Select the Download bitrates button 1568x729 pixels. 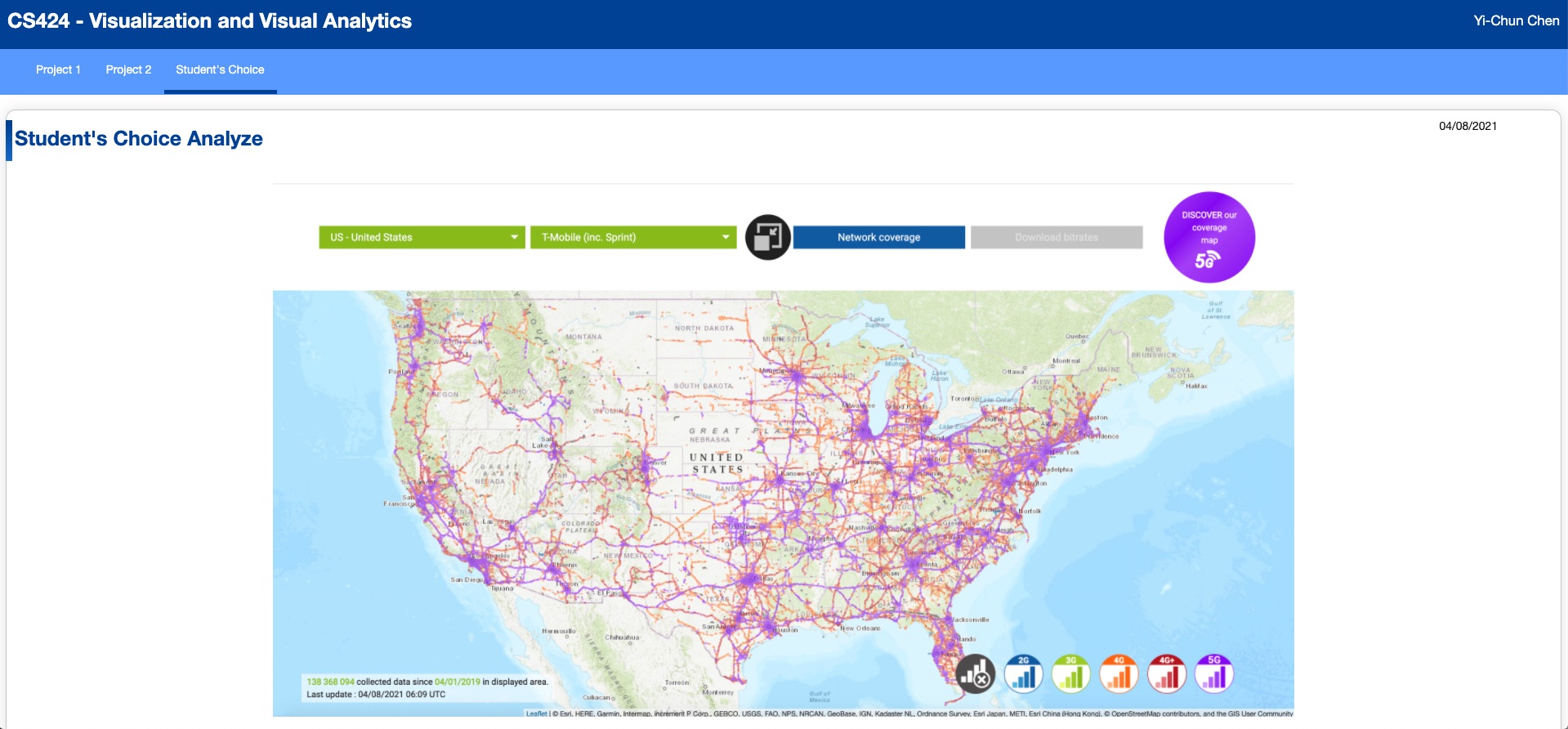pos(1057,237)
